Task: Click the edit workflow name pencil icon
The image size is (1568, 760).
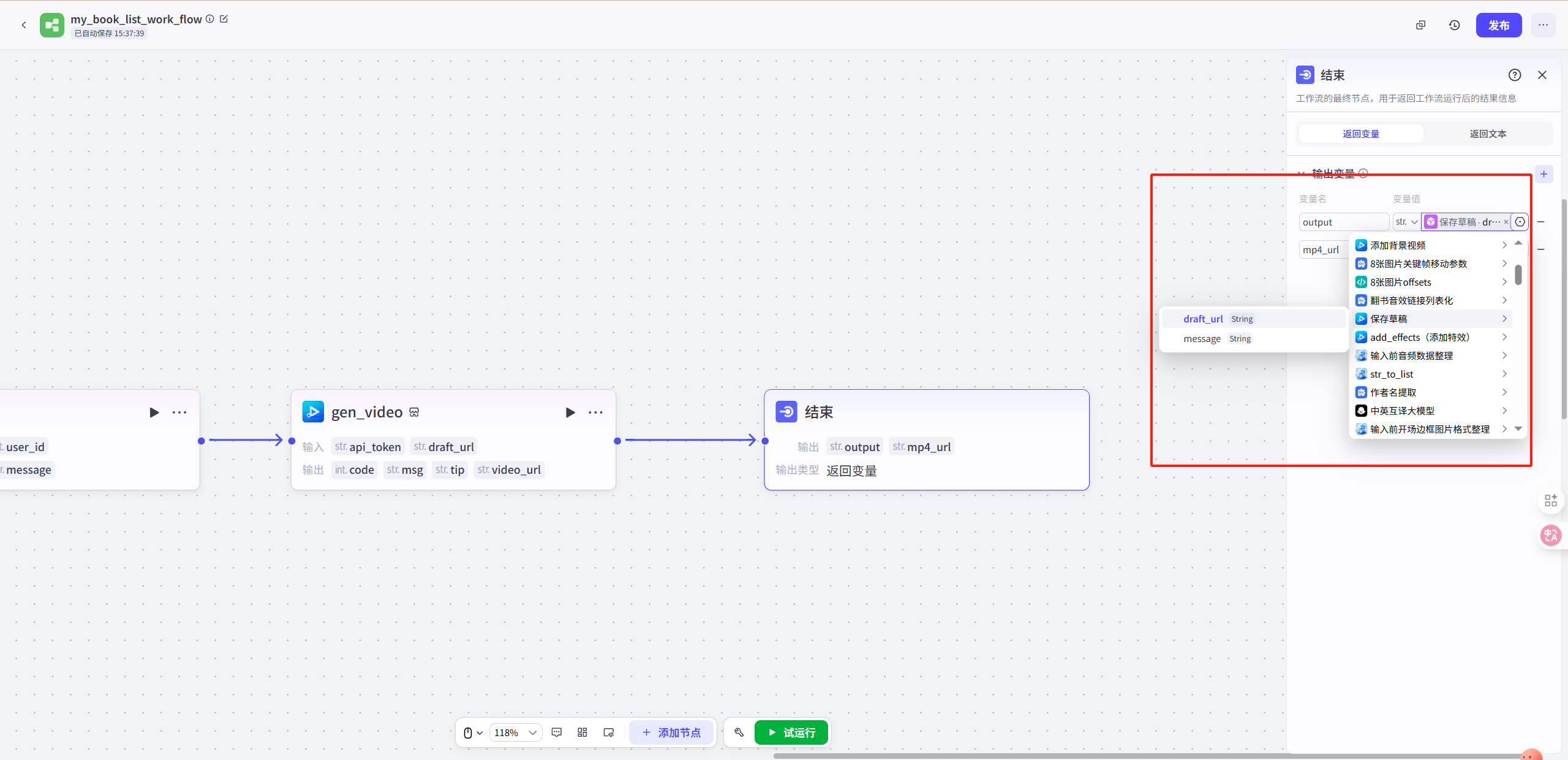Action: (224, 19)
